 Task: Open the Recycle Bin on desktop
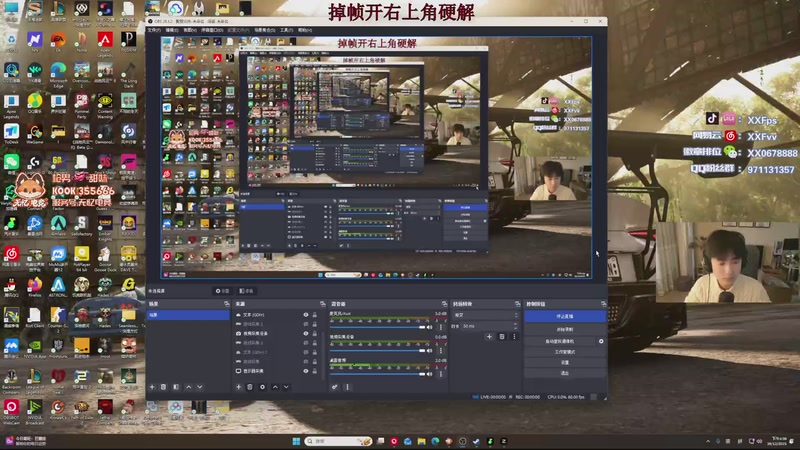click(x=11, y=42)
